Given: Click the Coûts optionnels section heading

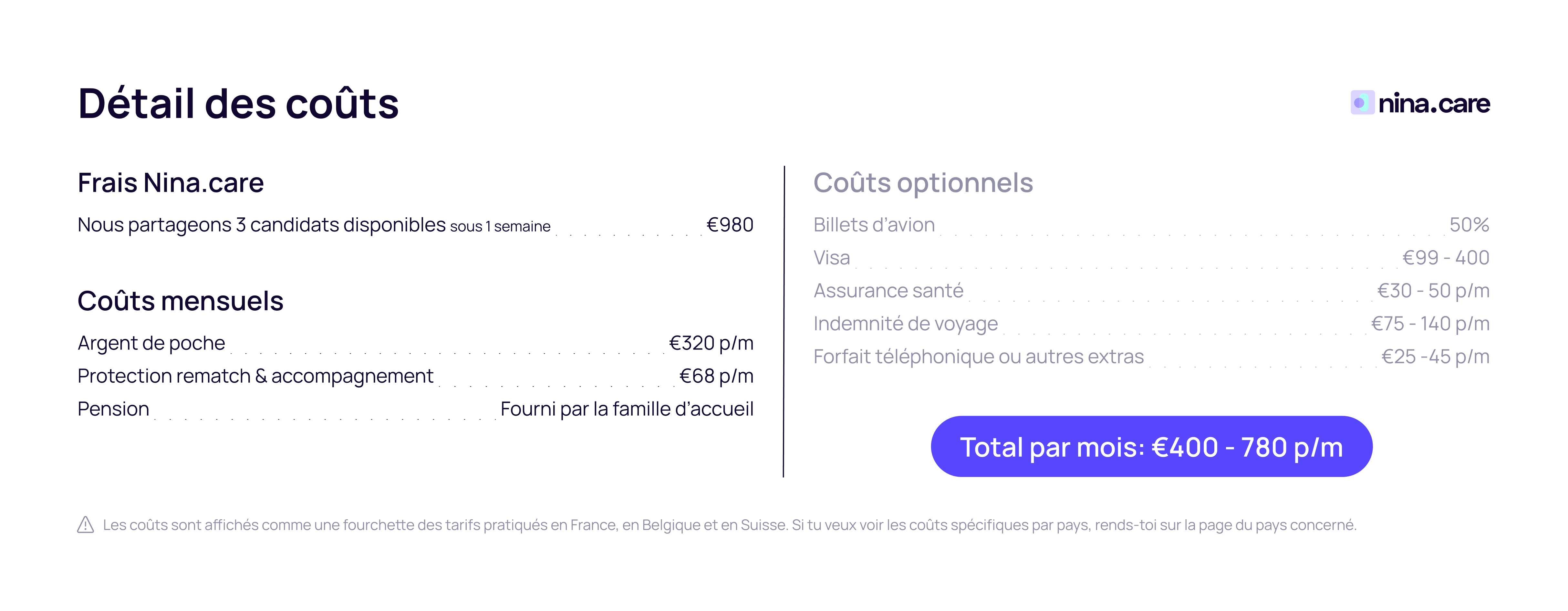Looking at the screenshot, I should [x=923, y=182].
